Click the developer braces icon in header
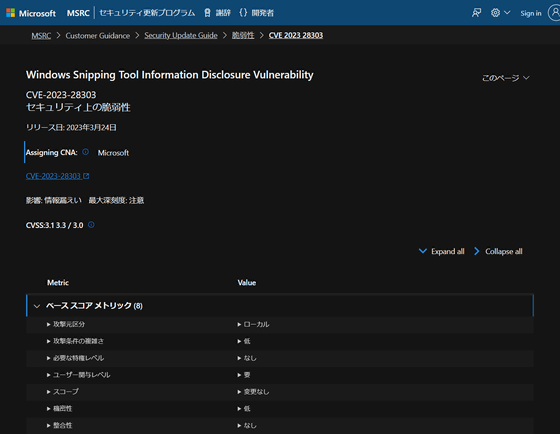560x434 pixels. tap(243, 13)
